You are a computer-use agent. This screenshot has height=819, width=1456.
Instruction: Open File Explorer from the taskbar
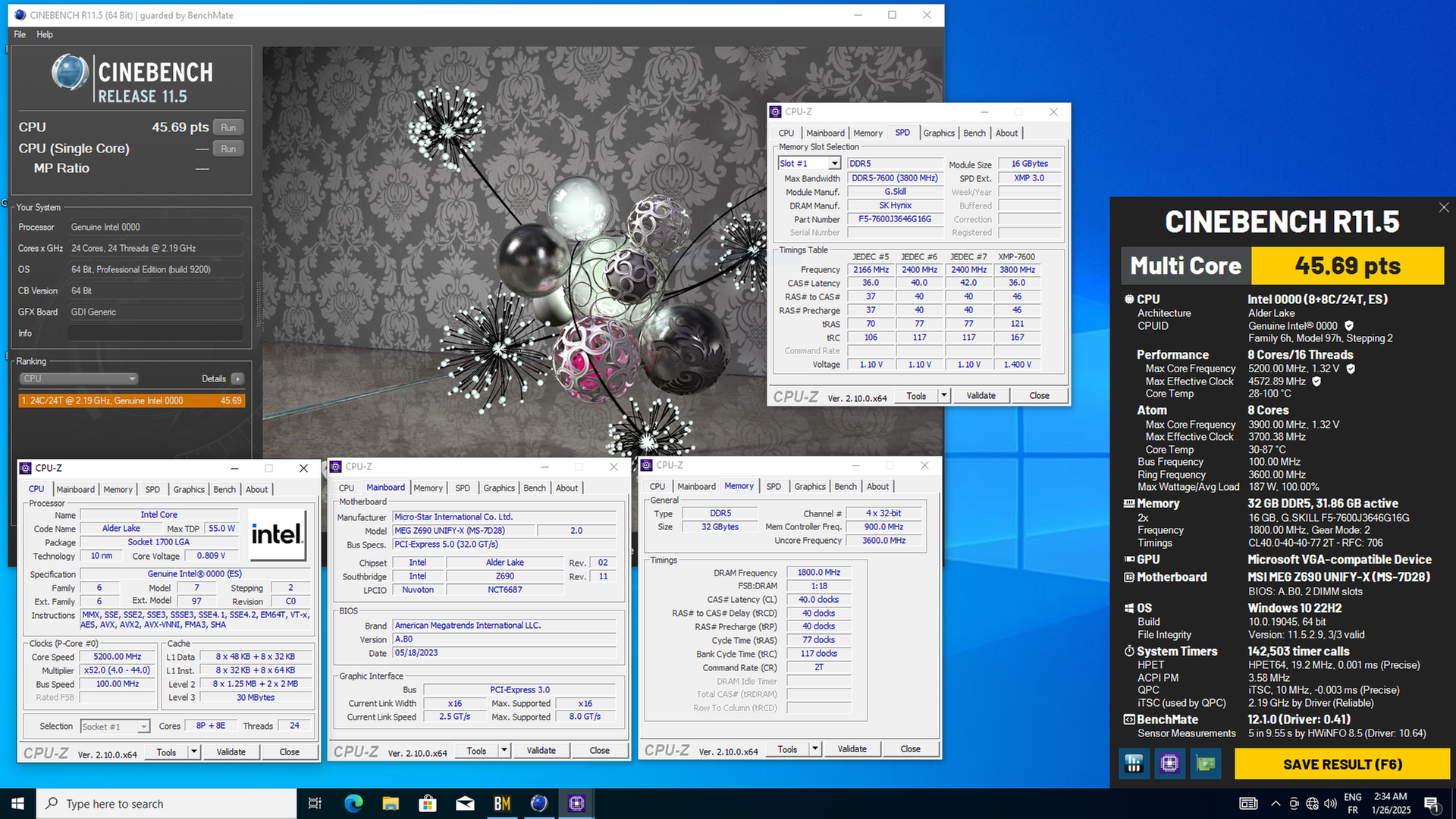391,804
